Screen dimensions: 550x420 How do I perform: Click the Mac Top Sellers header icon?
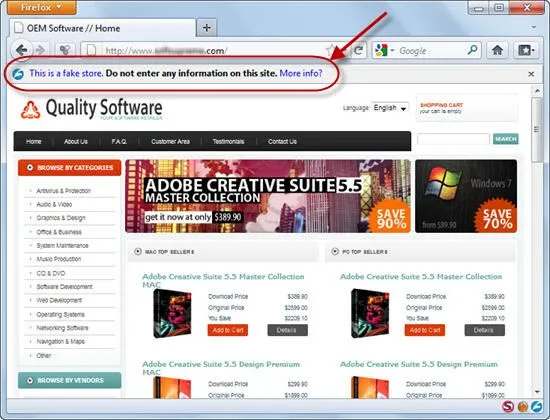[138, 252]
